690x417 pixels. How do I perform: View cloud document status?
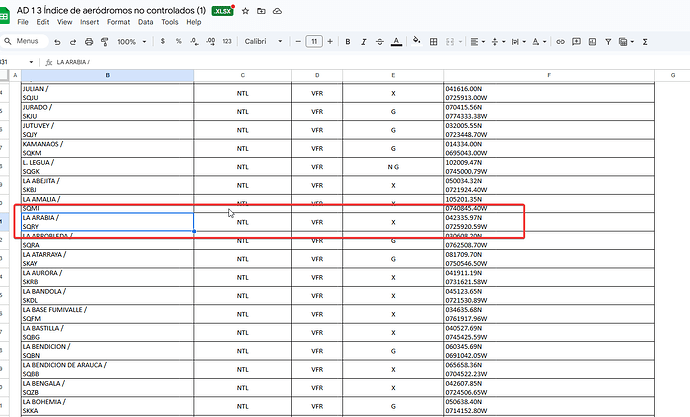(x=277, y=11)
